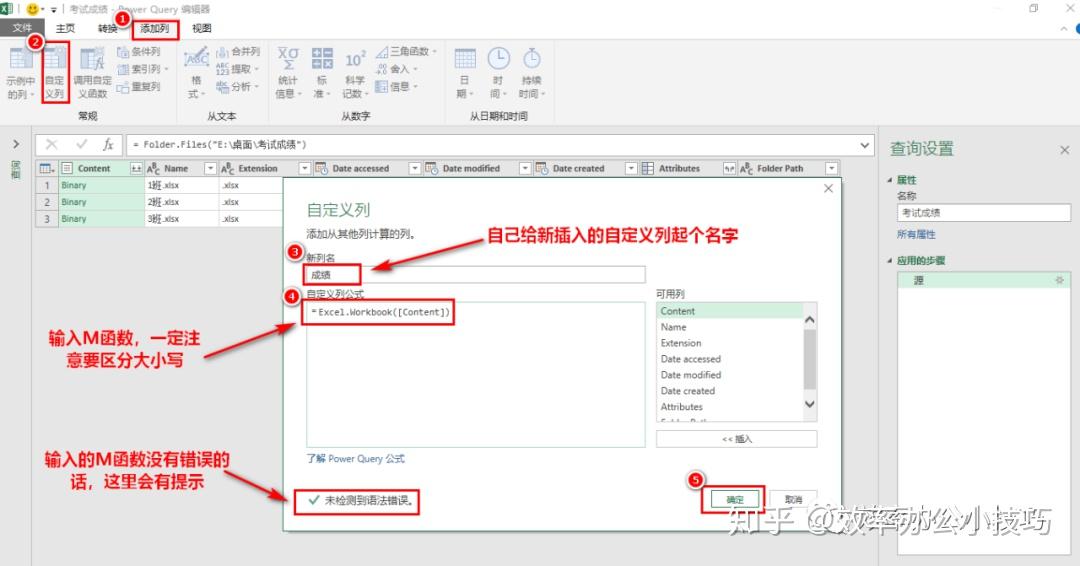
Task: Click the 取消 button
Action: pos(793,499)
